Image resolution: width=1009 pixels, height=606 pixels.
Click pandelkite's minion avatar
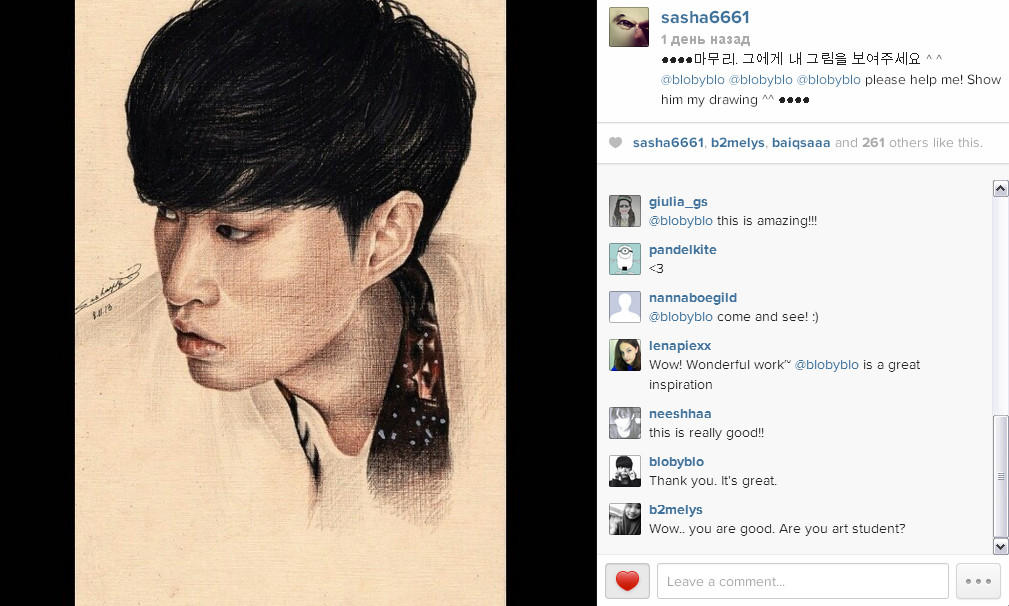(625, 259)
